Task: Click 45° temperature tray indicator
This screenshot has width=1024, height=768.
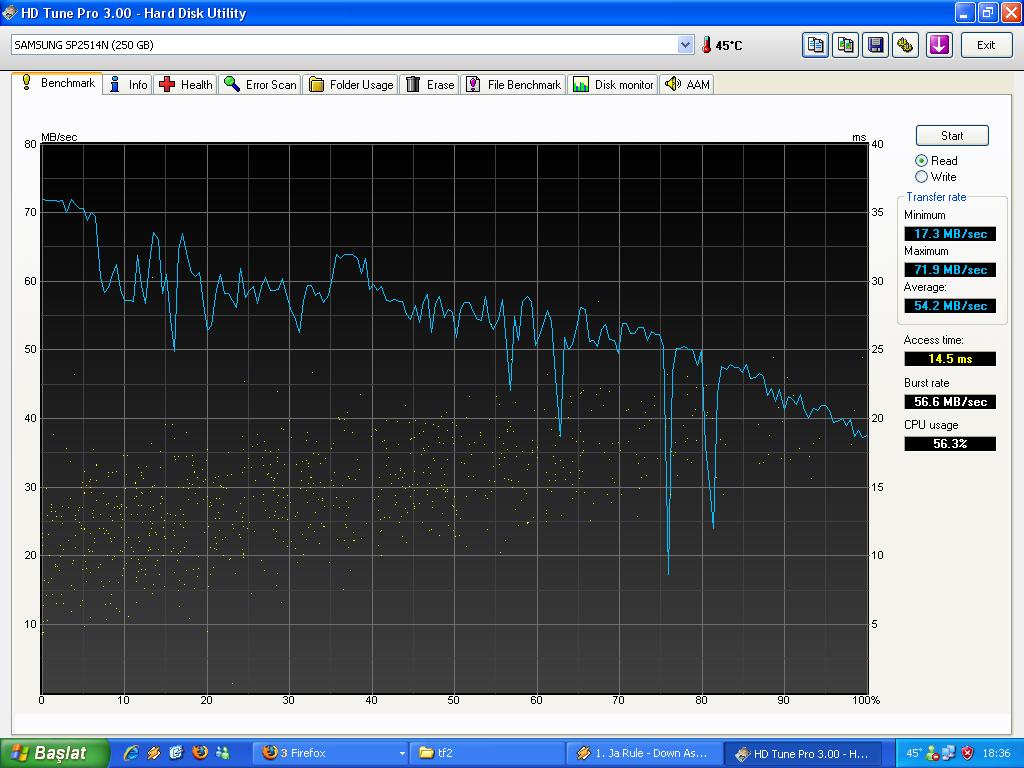Action: tap(913, 753)
